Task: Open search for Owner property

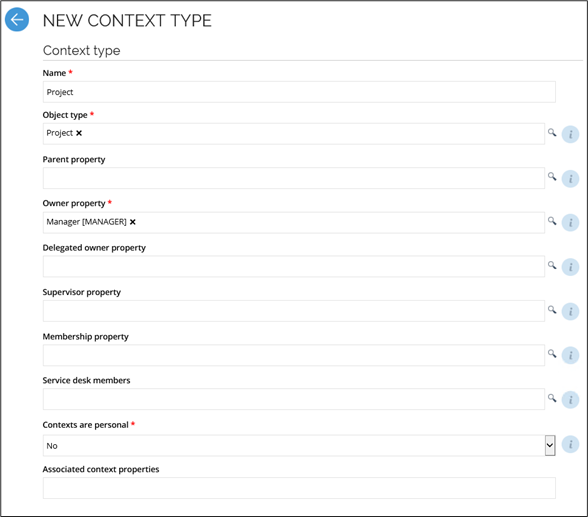Action: click(x=552, y=220)
